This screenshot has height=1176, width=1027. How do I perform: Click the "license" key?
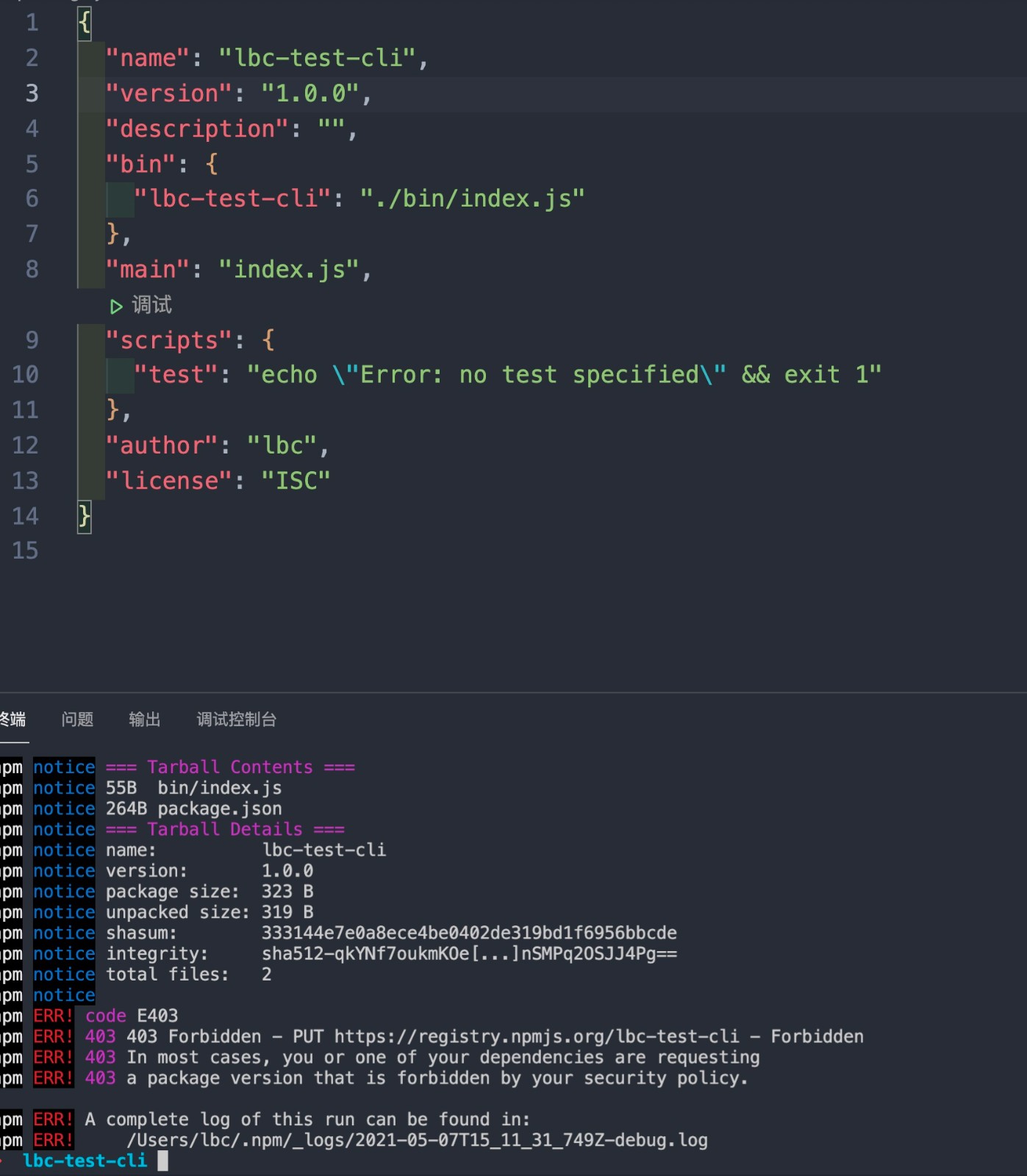point(168,481)
